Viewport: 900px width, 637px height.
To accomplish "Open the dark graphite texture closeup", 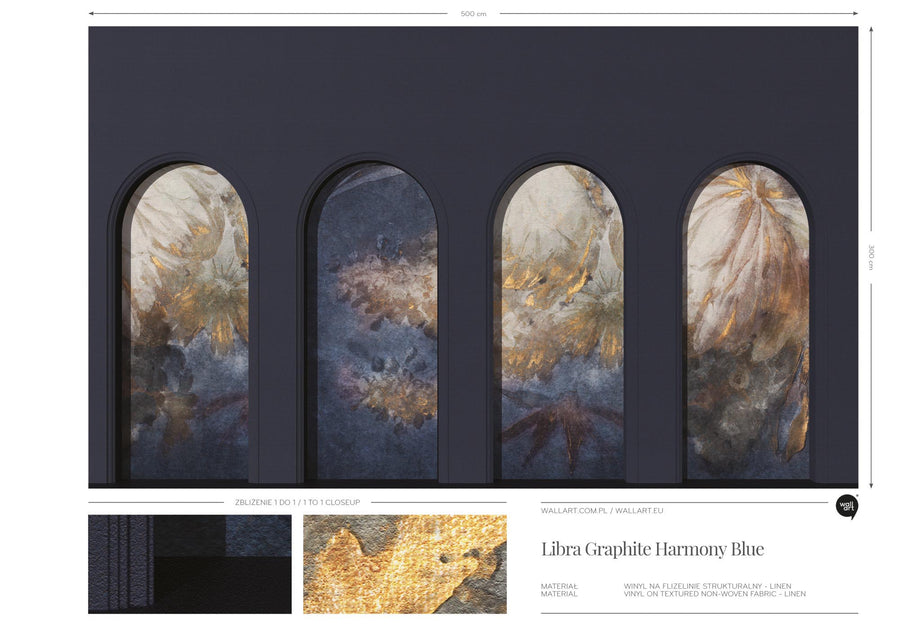I will pyautogui.click(x=190, y=564).
